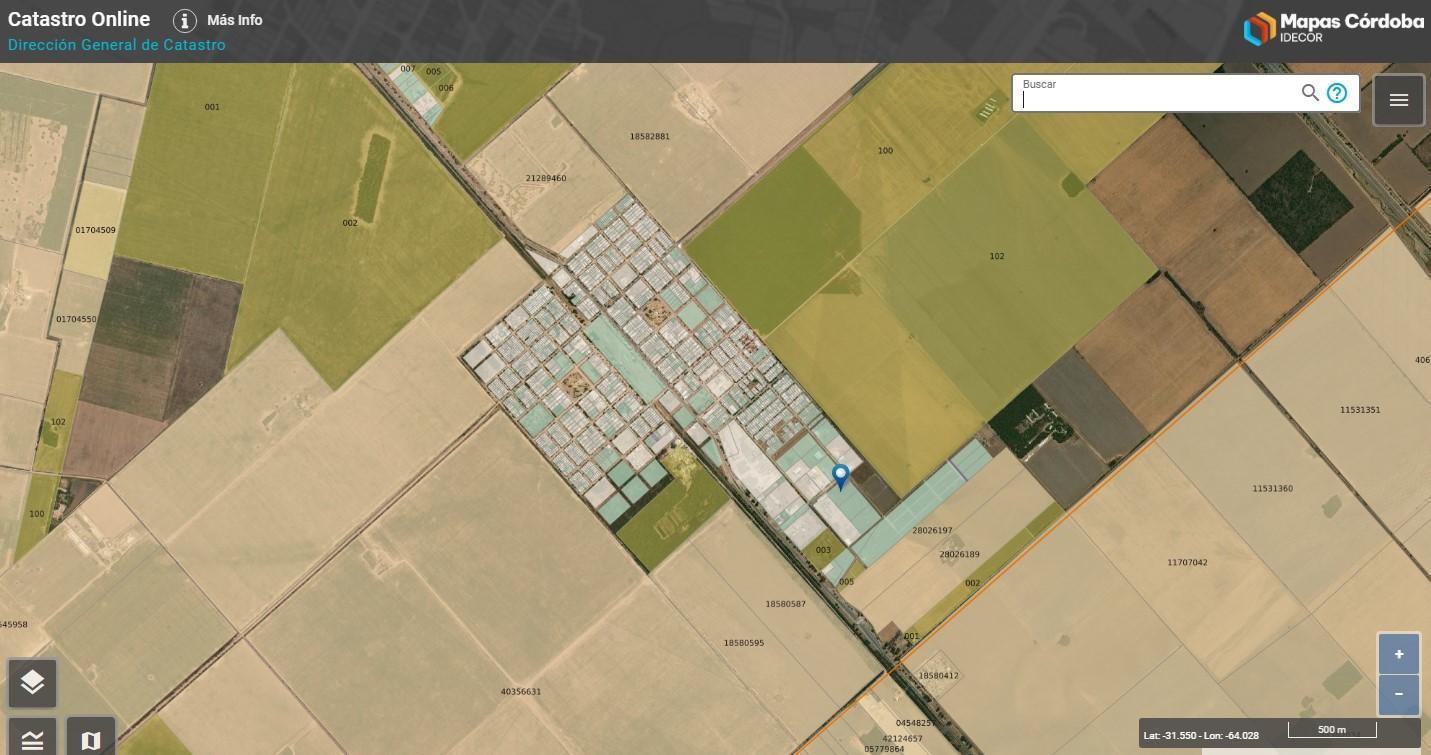Select parcel labeled 007
The width and height of the screenshot is (1431, 755).
pos(407,69)
